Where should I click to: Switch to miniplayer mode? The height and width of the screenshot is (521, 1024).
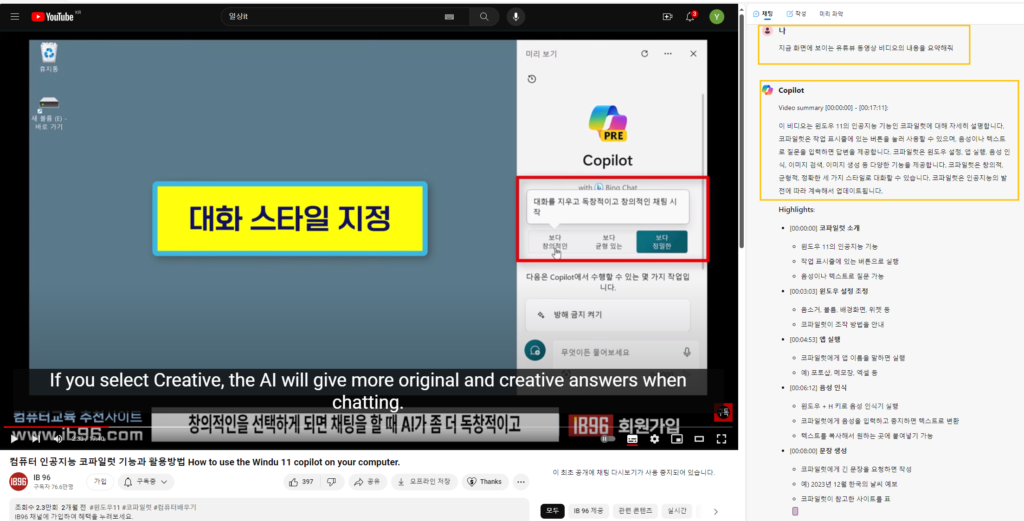677,439
